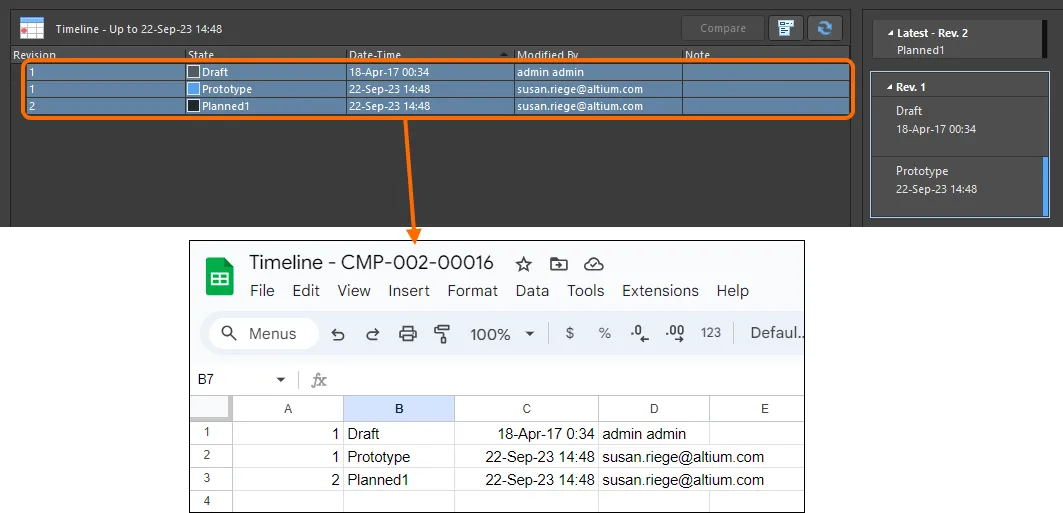Click the Print icon
The image size is (1063, 513).
click(x=407, y=334)
